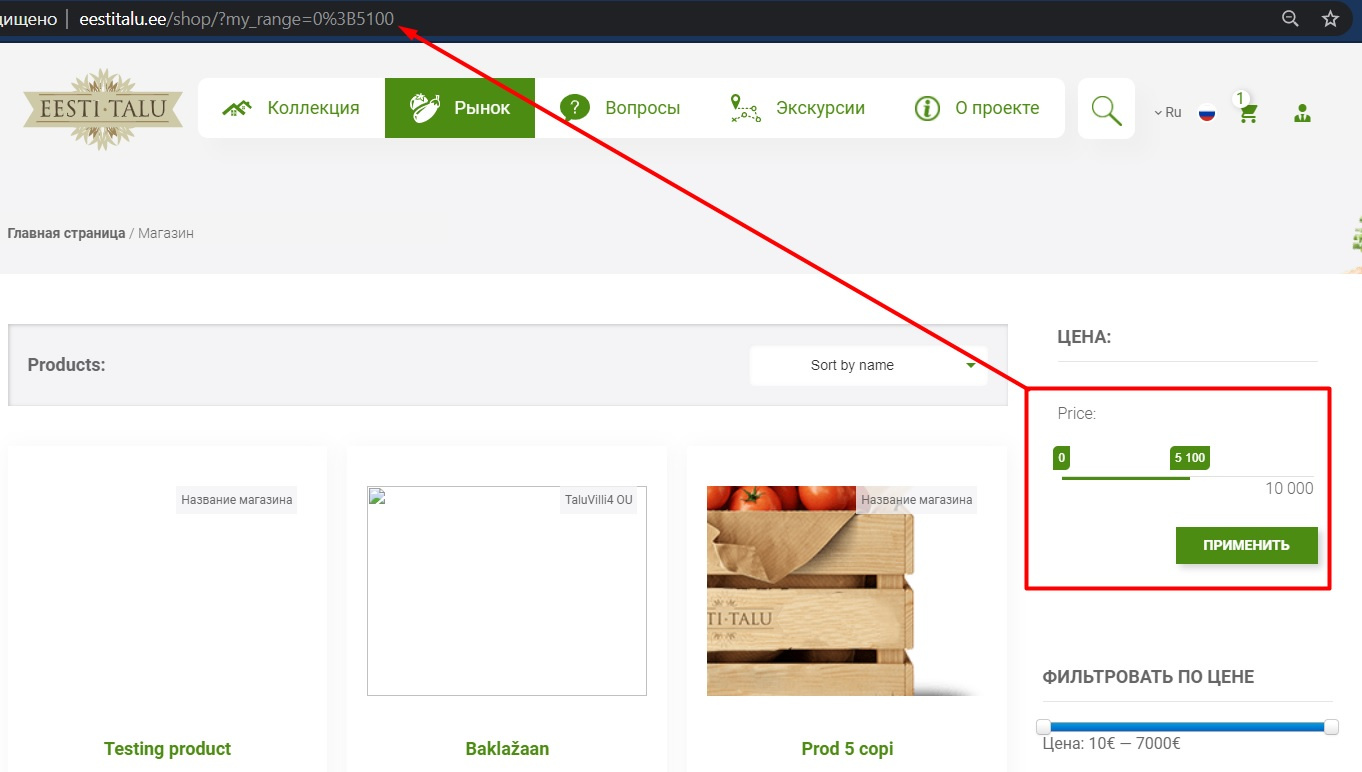Open the Рынок market tab

[x=460, y=108]
